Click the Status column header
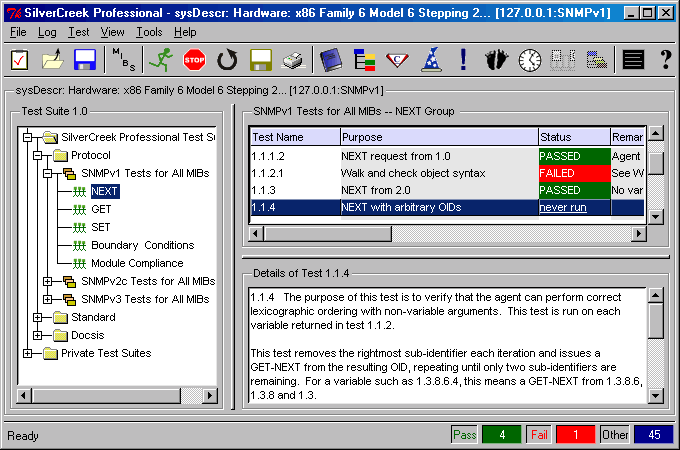The image size is (680, 450). click(574, 137)
